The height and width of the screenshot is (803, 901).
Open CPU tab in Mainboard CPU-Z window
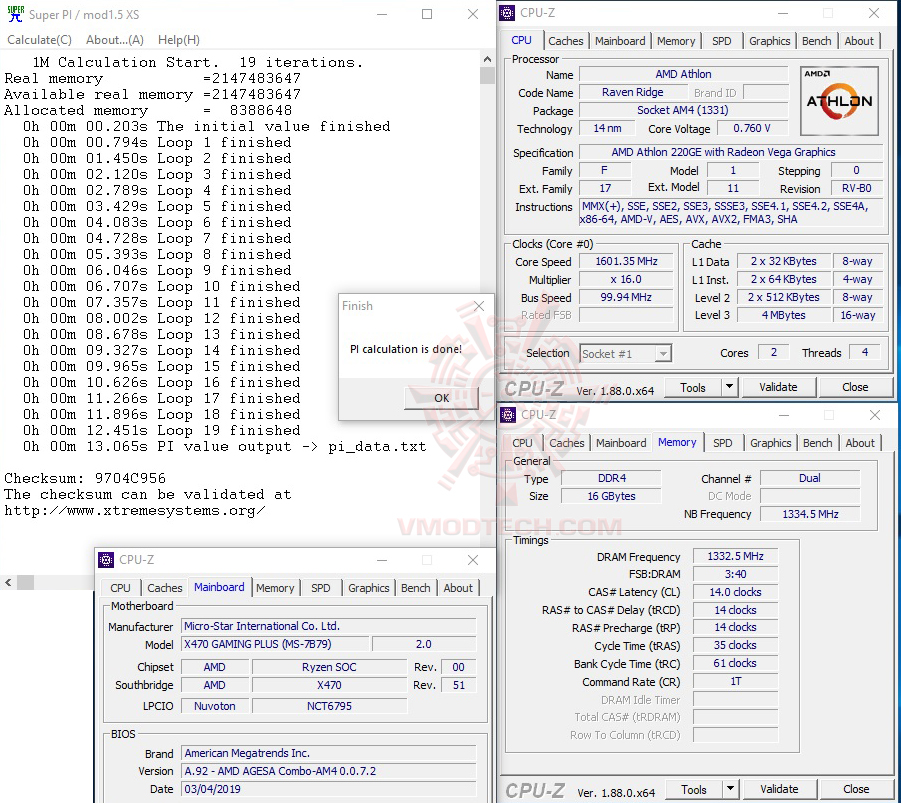[120, 587]
